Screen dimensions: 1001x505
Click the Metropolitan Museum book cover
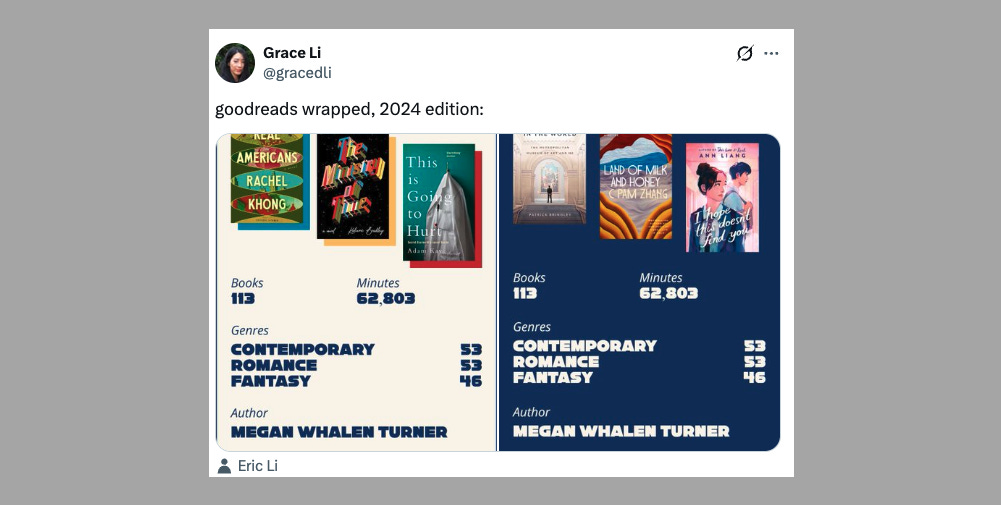(549, 179)
